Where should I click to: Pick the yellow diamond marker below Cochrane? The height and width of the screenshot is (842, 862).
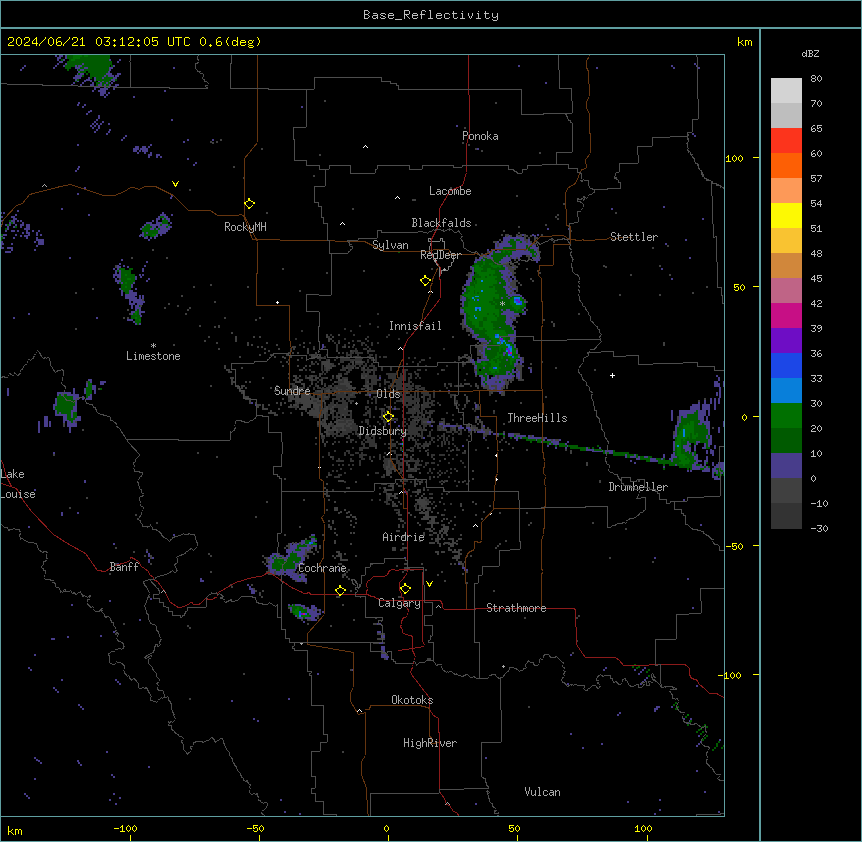340,591
